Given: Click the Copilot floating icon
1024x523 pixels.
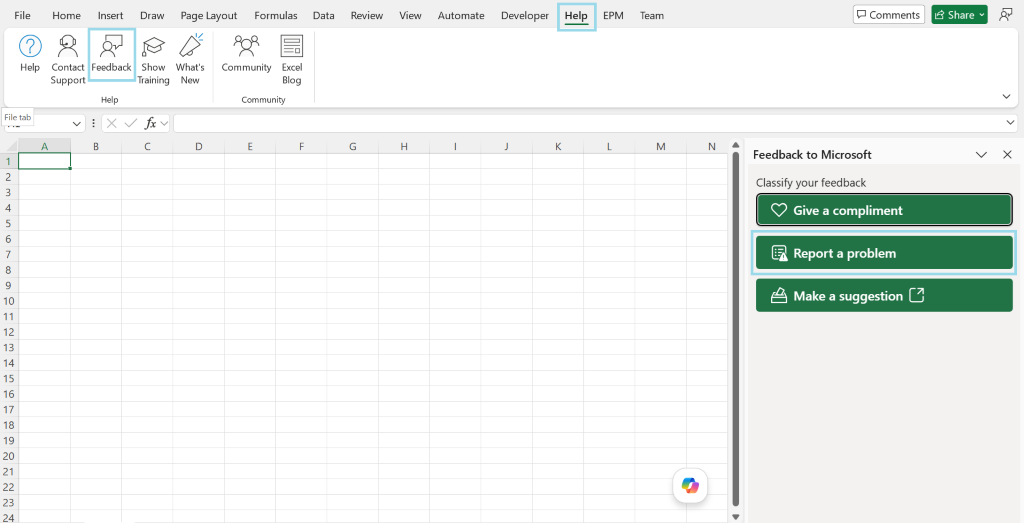Looking at the screenshot, I should coord(690,486).
